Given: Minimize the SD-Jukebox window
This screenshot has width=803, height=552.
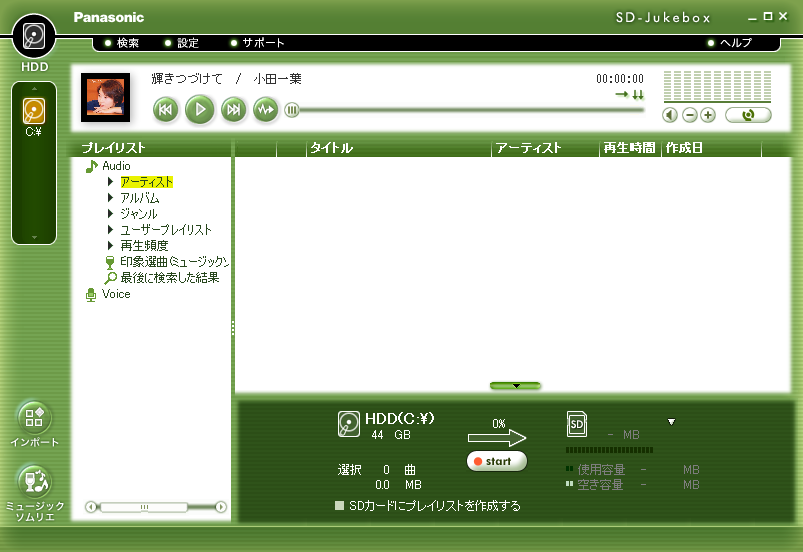Looking at the screenshot, I should pyautogui.click(x=752, y=17).
